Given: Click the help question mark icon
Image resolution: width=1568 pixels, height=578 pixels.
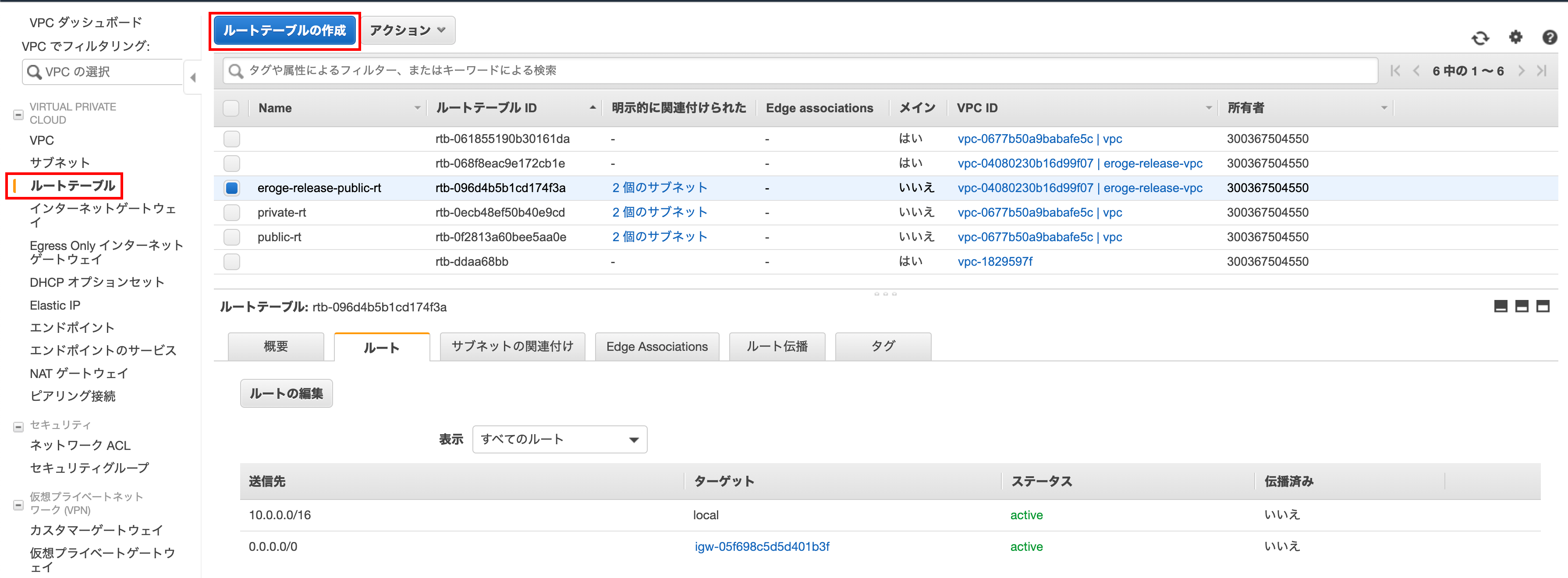Looking at the screenshot, I should (1549, 38).
